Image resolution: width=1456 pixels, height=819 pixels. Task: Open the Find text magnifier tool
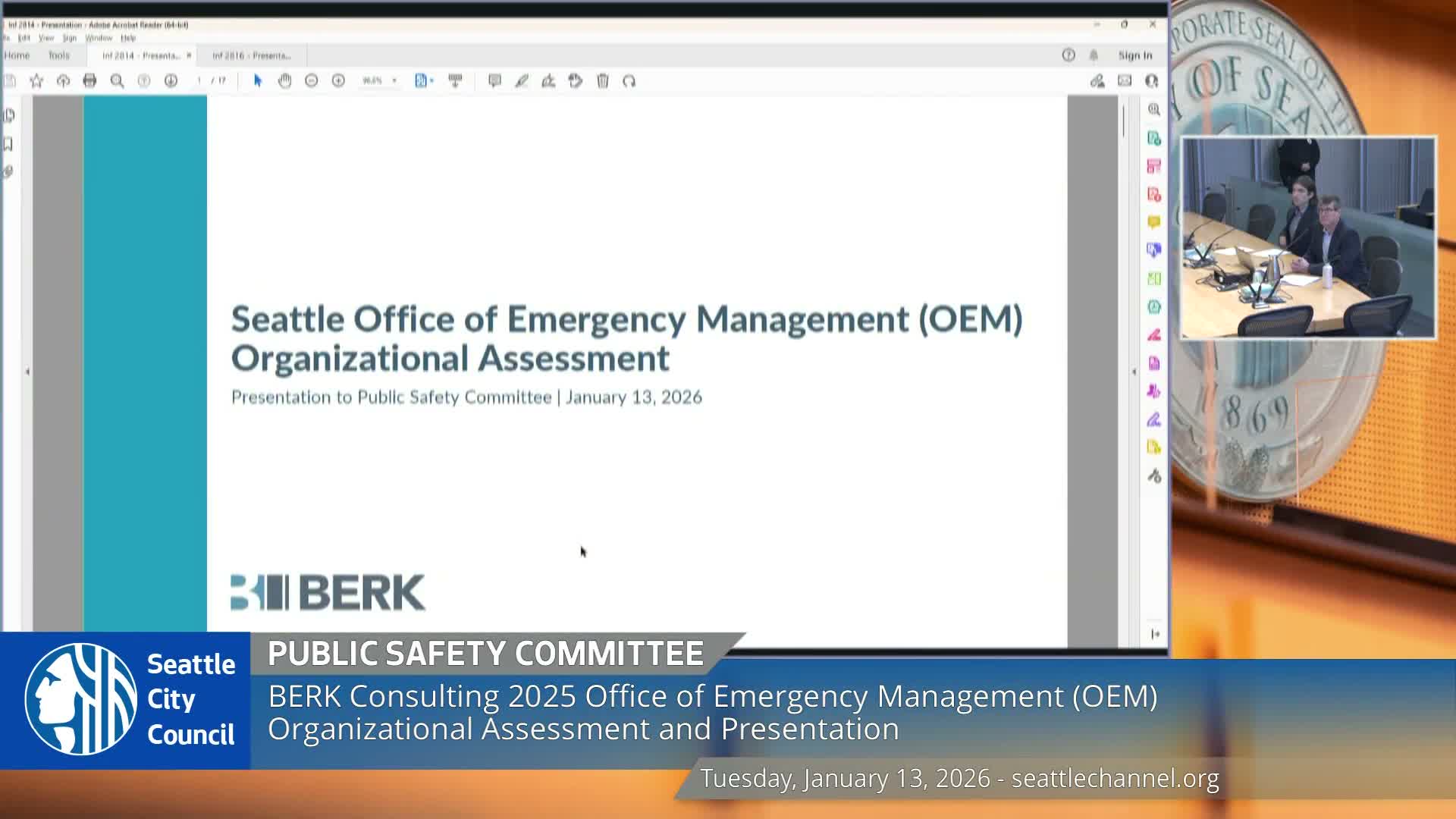tap(117, 80)
